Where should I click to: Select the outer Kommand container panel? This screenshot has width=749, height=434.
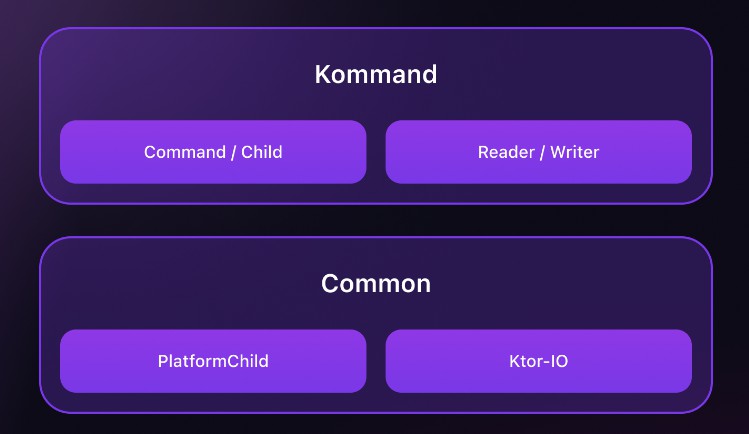(x=376, y=116)
